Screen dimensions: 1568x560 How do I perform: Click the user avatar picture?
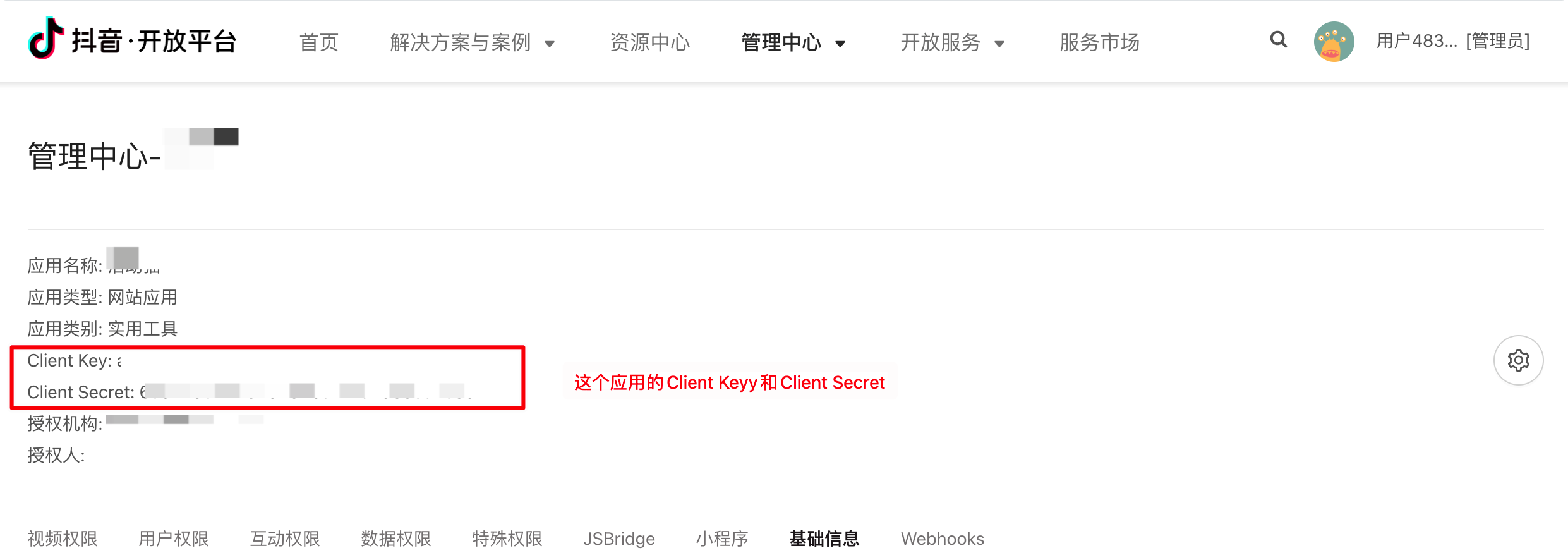pyautogui.click(x=1334, y=42)
